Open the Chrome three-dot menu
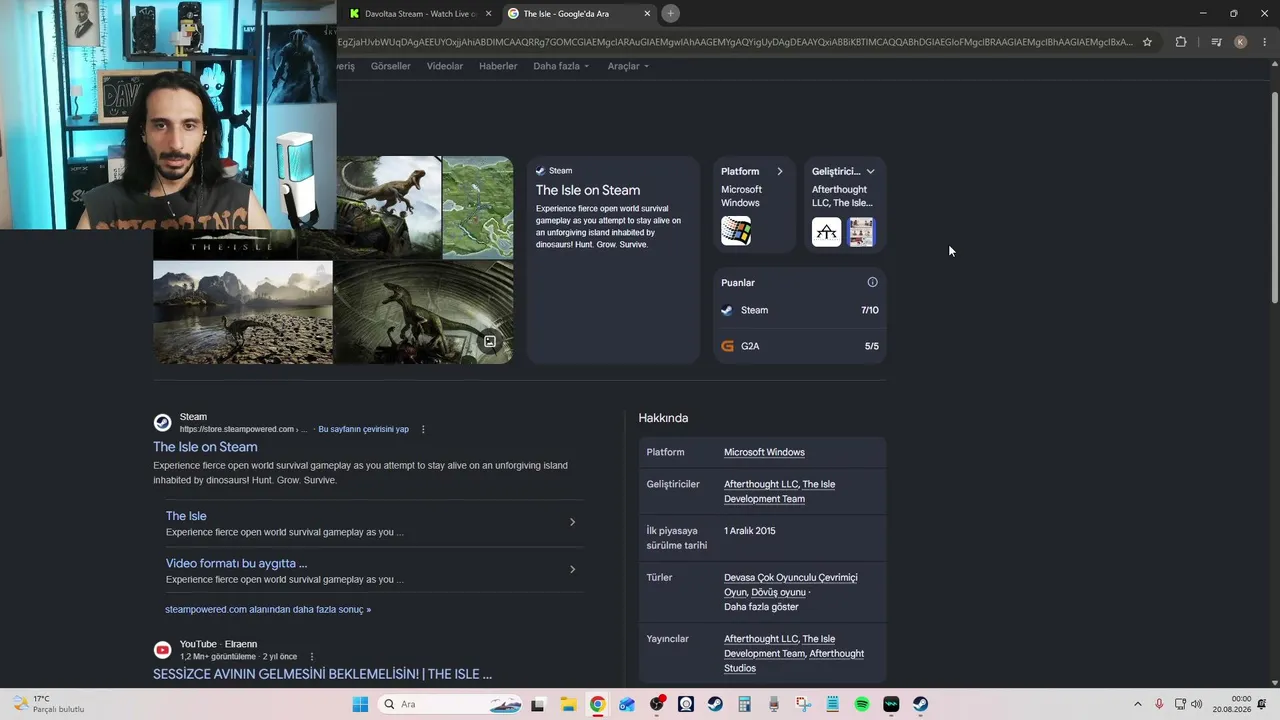The image size is (1280, 720). (1265, 42)
